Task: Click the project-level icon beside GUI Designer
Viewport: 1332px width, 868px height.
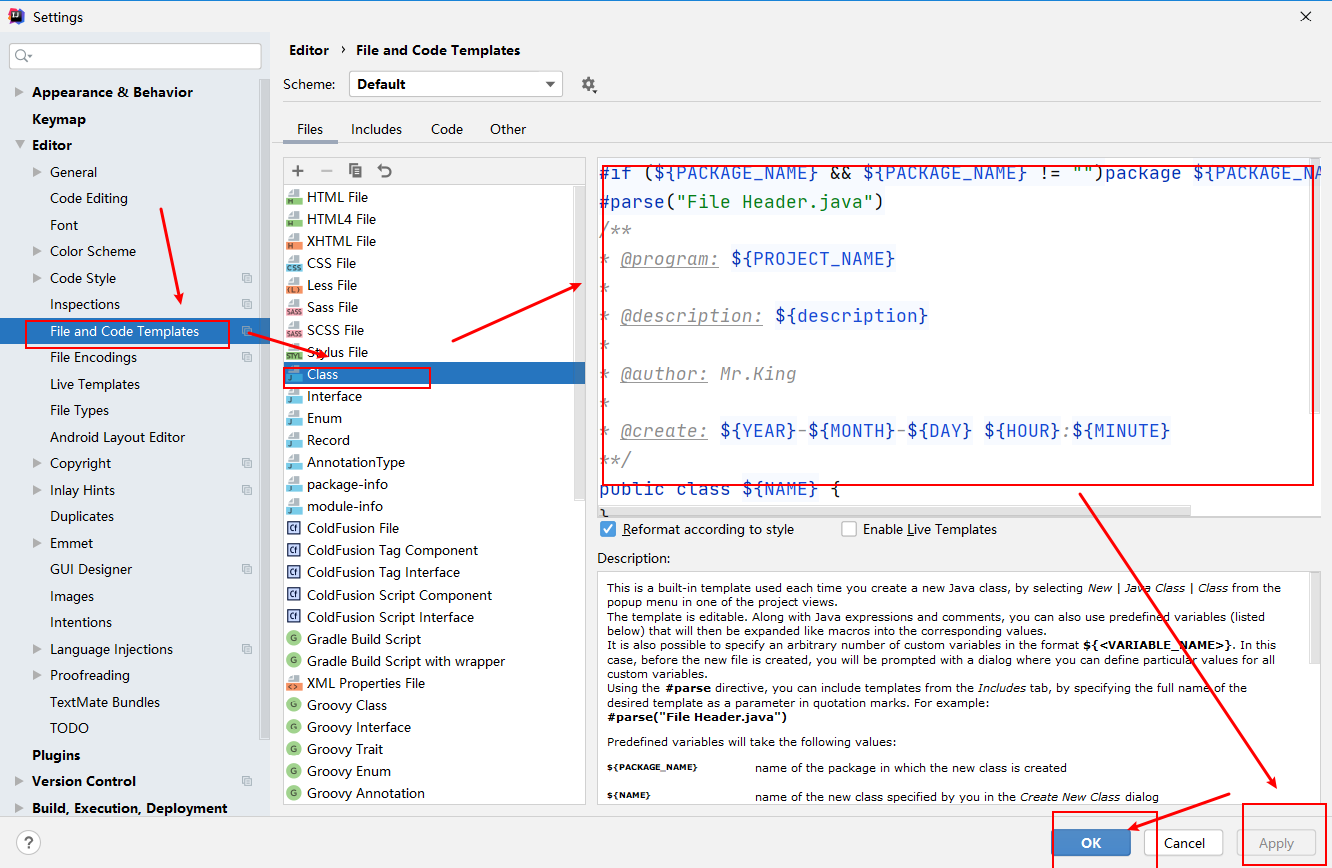Action: click(x=247, y=569)
